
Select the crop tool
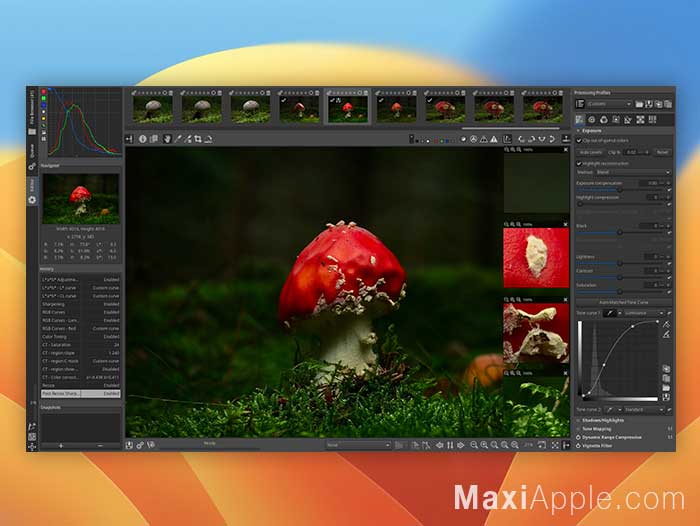tap(198, 139)
